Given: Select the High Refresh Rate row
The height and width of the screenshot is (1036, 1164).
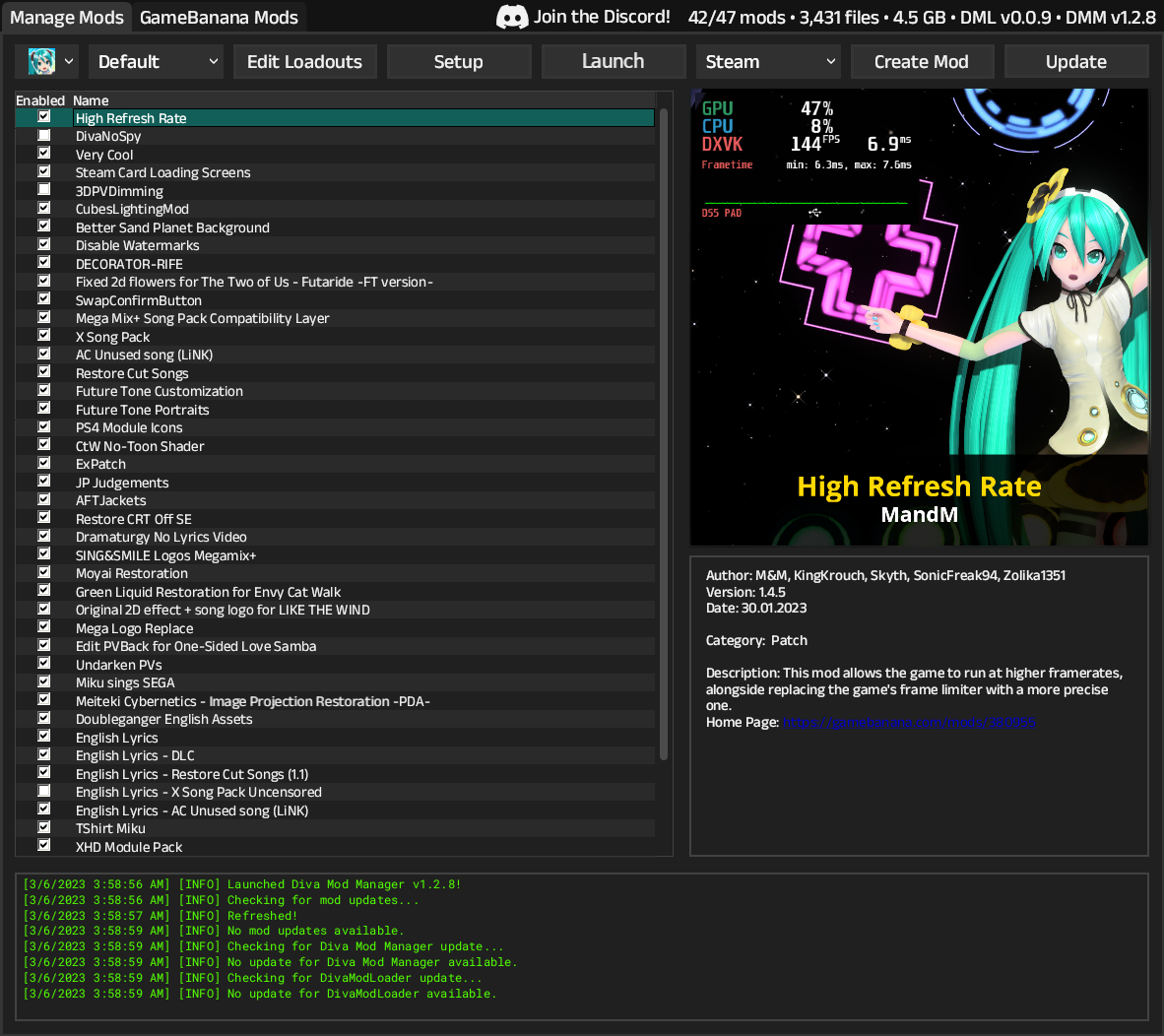Looking at the screenshot, I should click(x=335, y=118).
